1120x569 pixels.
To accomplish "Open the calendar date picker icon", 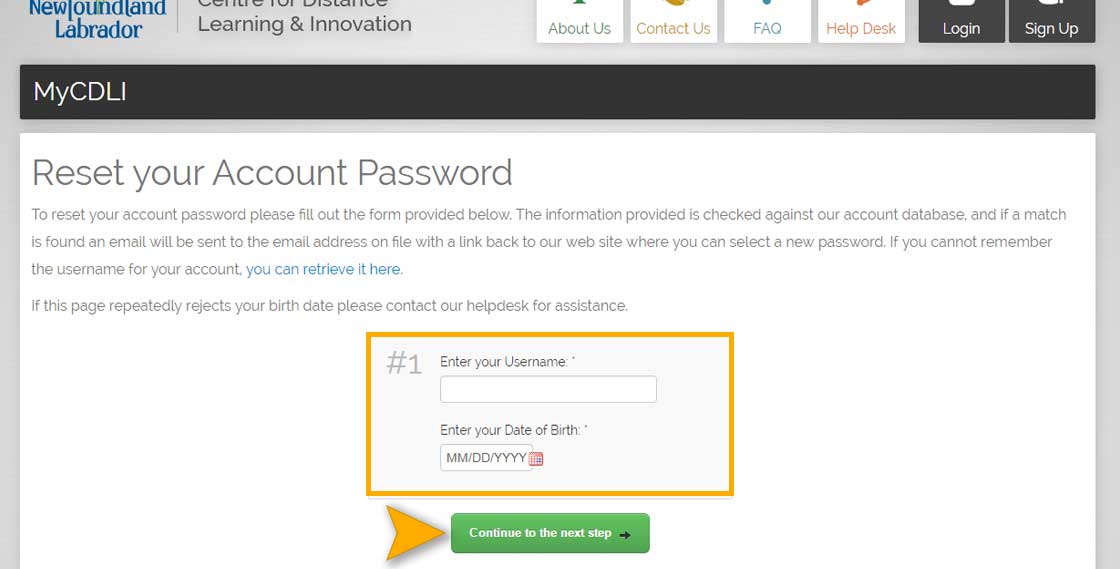I will click(x=536, y=459).
